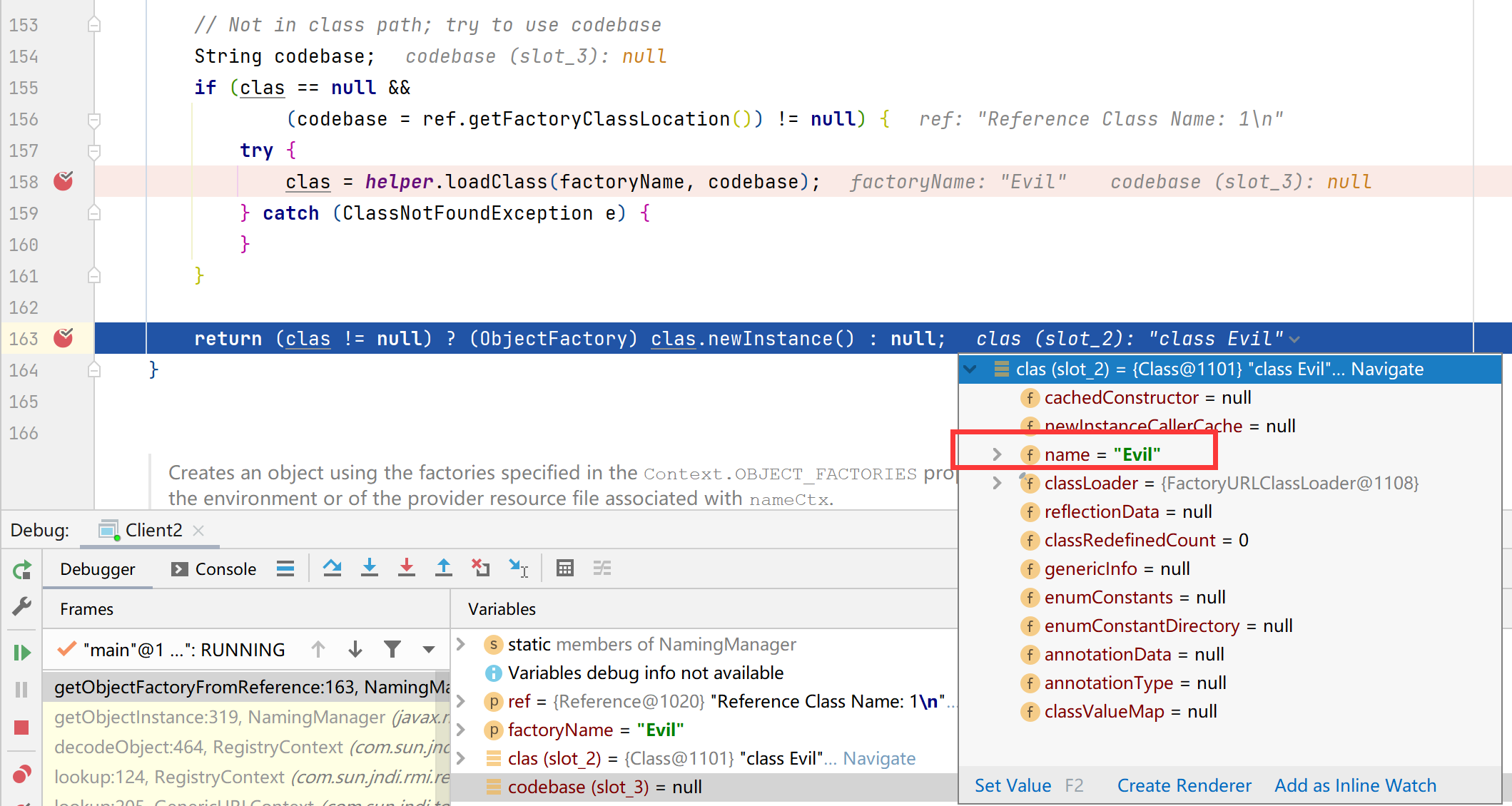Pause the program execution
The width and height of the screenshot is (1512, 806).
22,690
